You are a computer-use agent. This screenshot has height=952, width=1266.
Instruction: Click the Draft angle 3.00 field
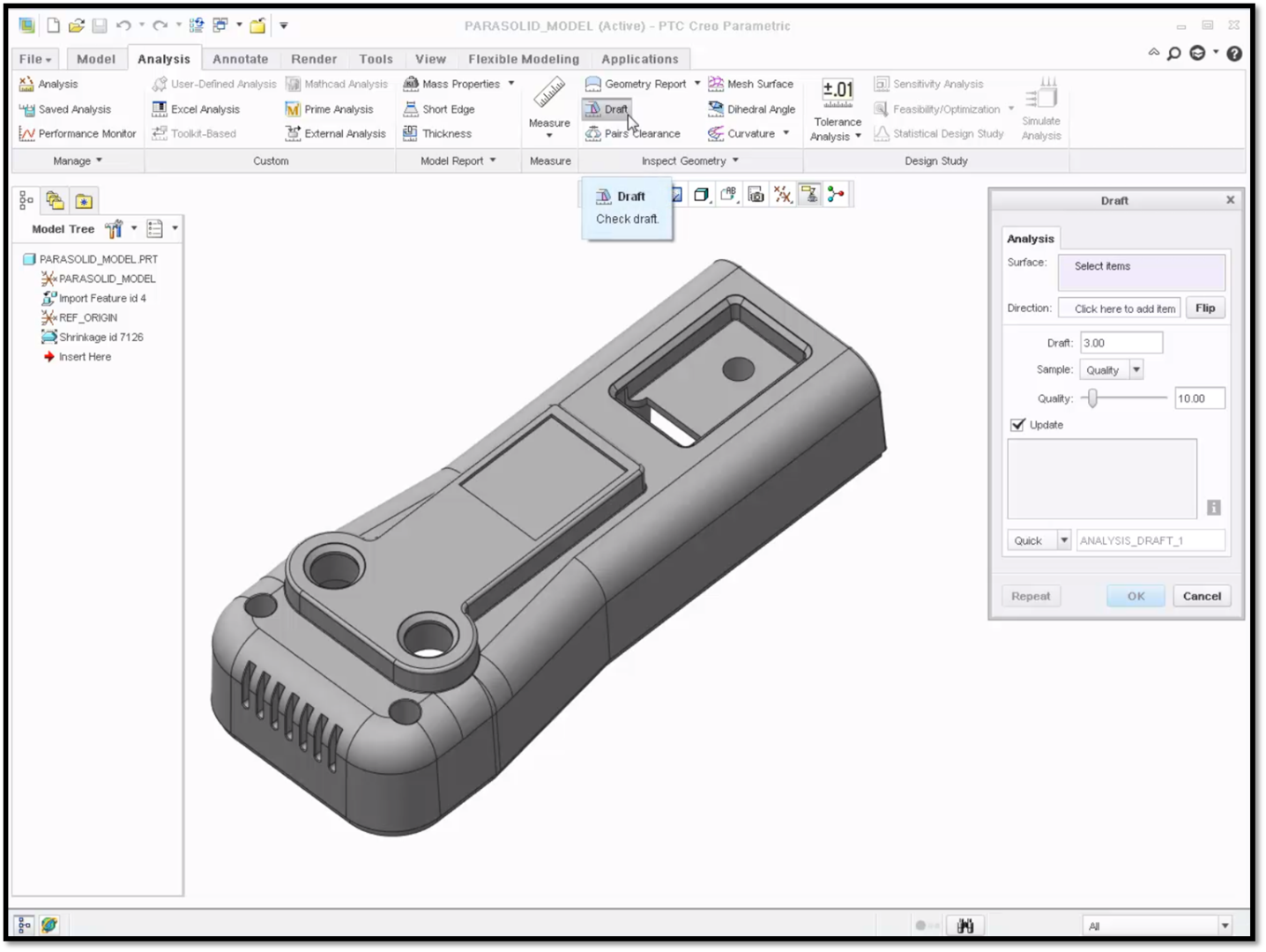point(1121,343)
